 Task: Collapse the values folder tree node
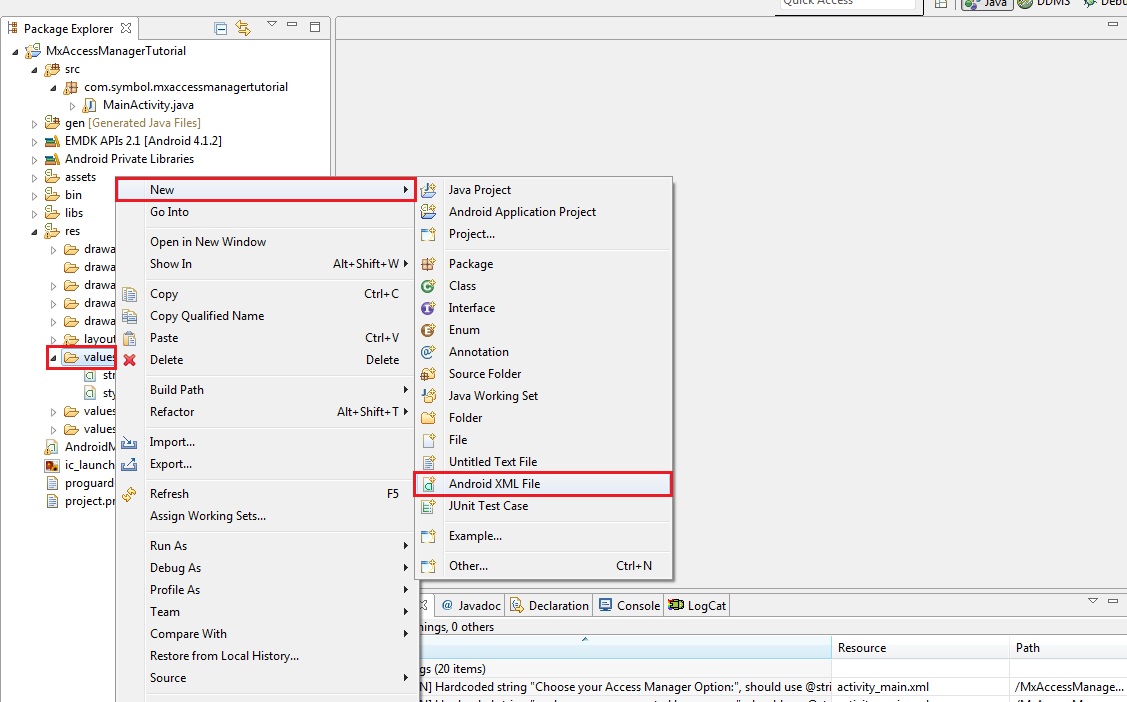[53, 358]
